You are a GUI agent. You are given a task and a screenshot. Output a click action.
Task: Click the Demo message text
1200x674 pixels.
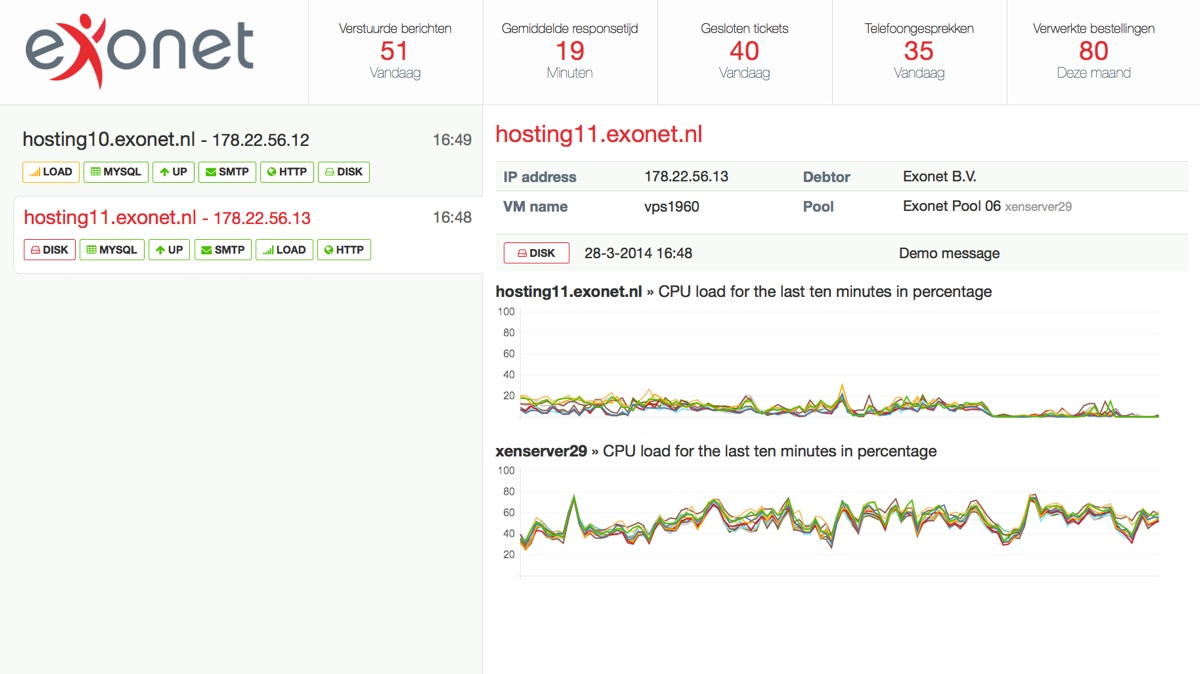coord(949,254)
